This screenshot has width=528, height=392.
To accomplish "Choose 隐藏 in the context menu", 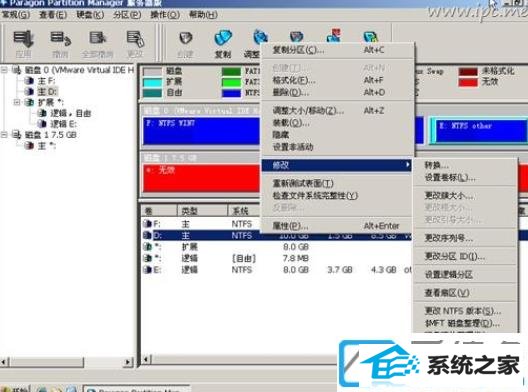I will (337, 135).
